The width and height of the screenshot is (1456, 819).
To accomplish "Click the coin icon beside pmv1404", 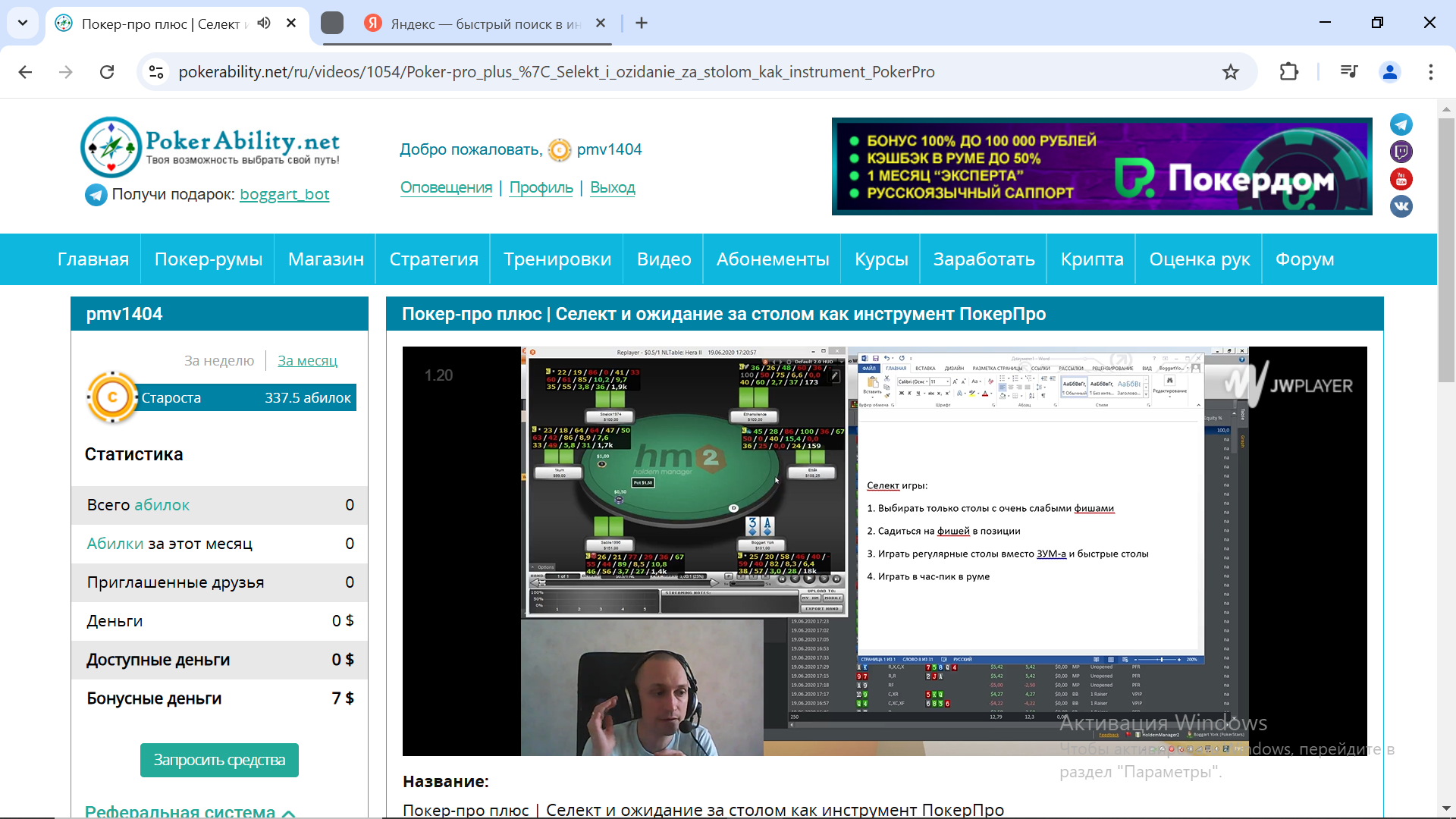I will tap(560, 150).
